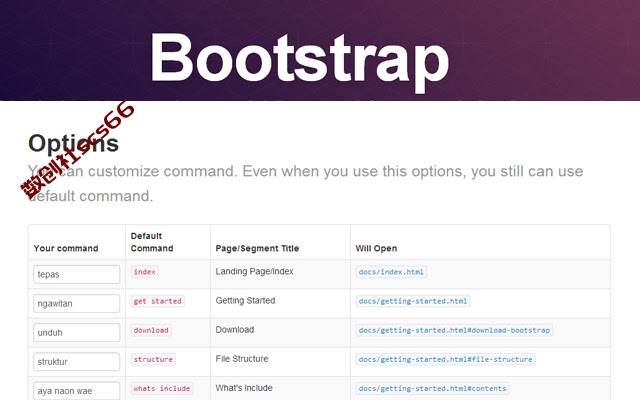The height and width of the screenshot is (400, 640).
Task: Click the '#download-bootstrap' path
Action: pyautogui.click(x=454, y=330)
